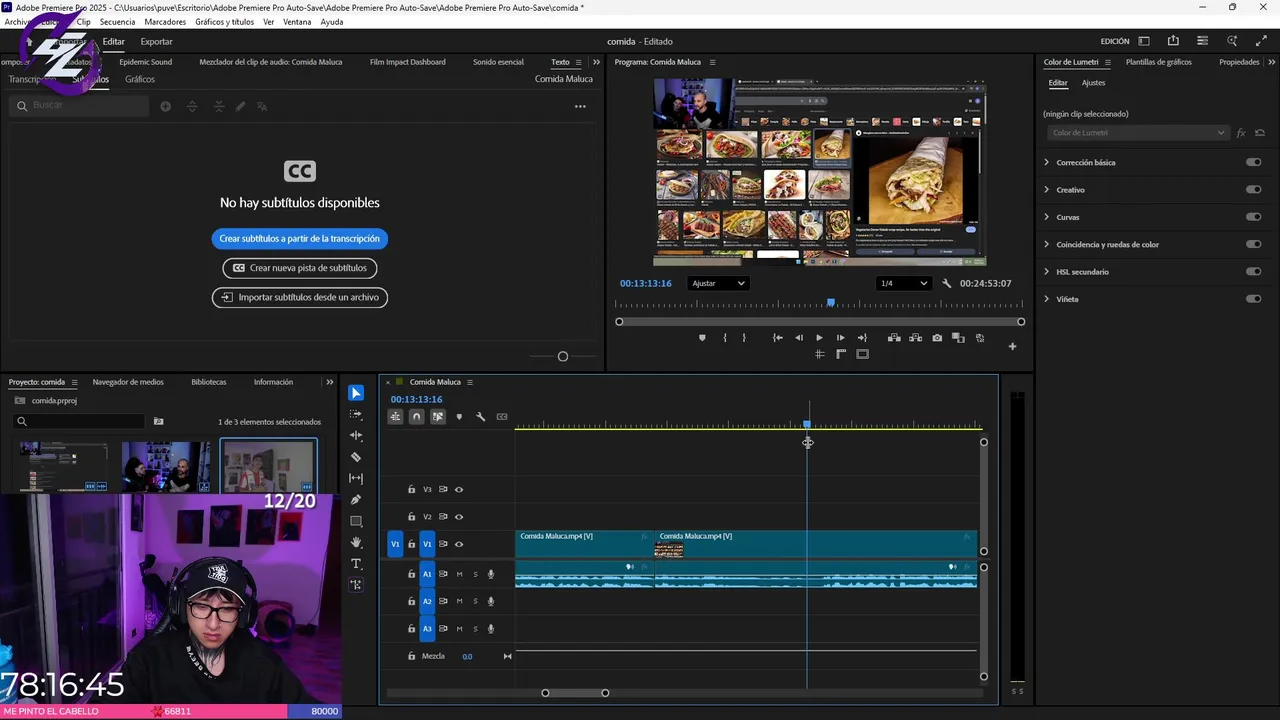
Task: Disable Corrección básica effect toggle
Action: [x=1253, y=162]
